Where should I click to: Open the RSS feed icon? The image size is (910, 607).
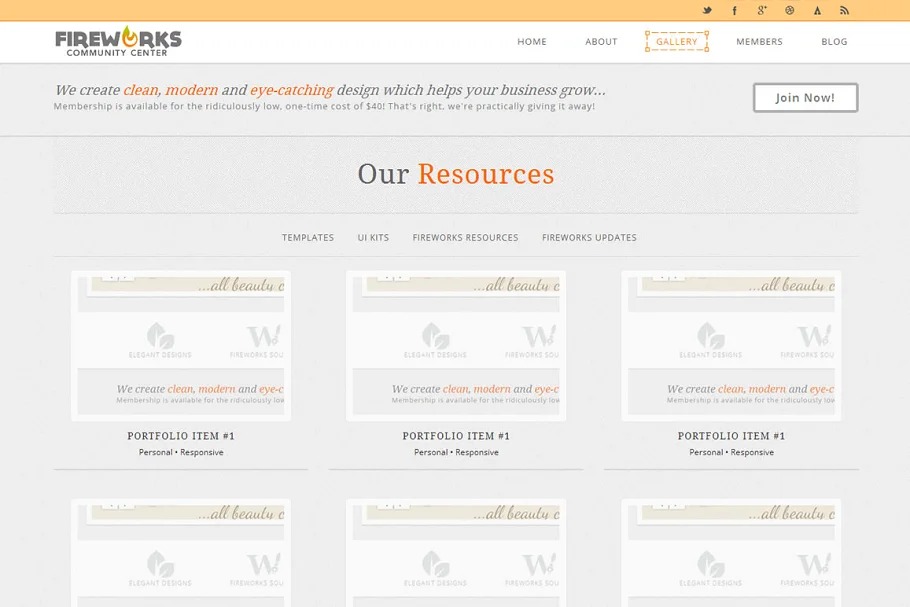[x=844, y=11]
